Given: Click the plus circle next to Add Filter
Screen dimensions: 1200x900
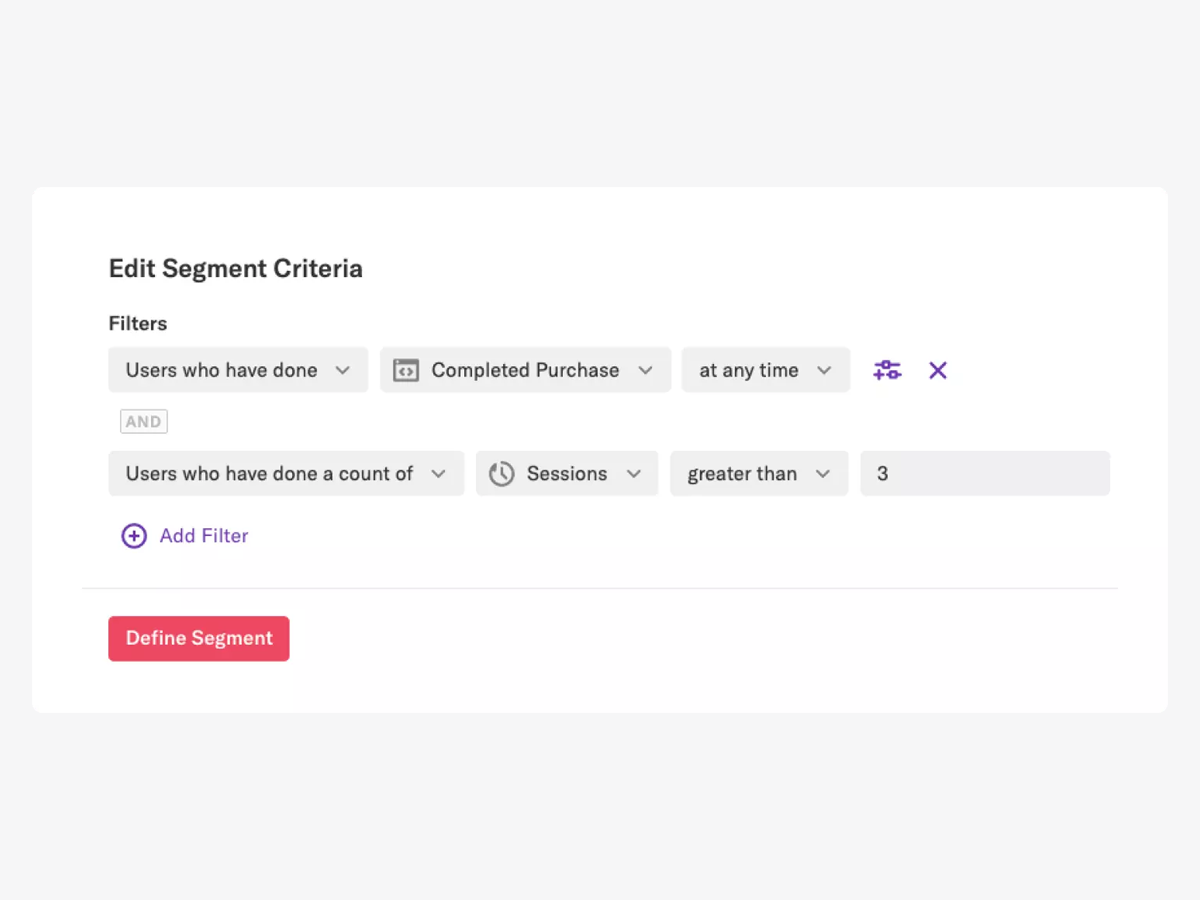Looking at the screenshot, I should pyautogui.click(x=134, y=536).
